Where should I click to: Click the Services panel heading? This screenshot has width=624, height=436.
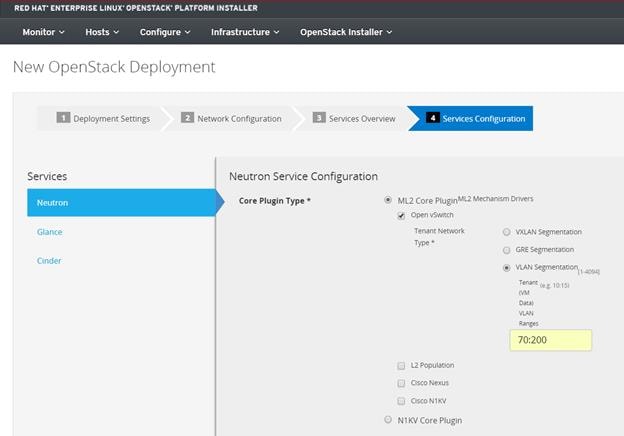[x=47, y=176]
